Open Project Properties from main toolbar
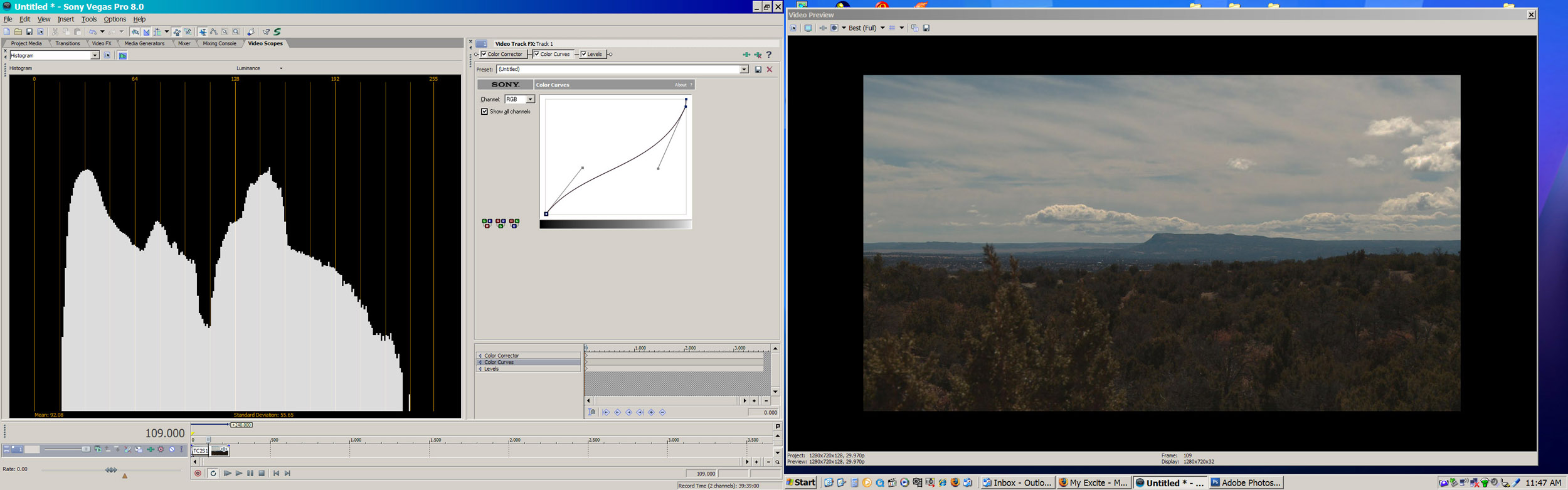 41,31
